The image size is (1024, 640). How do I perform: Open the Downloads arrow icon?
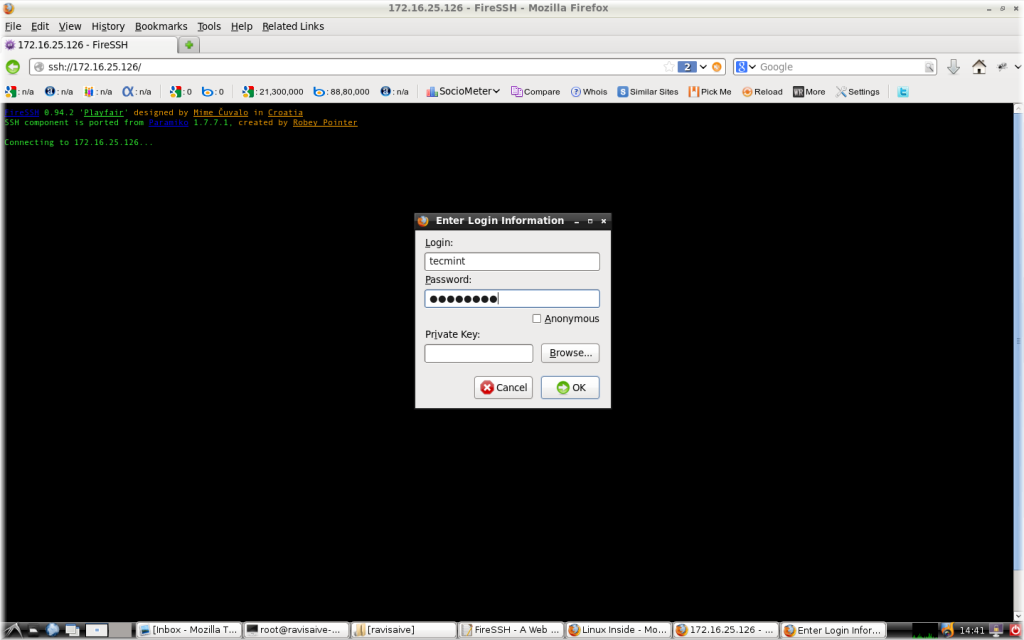pos(953,67)
